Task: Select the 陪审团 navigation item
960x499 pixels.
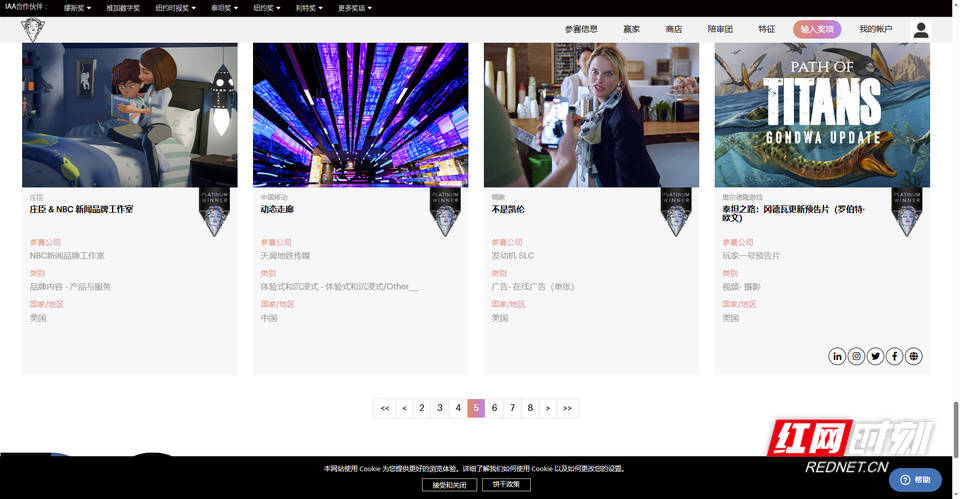Action: [720, 30]
